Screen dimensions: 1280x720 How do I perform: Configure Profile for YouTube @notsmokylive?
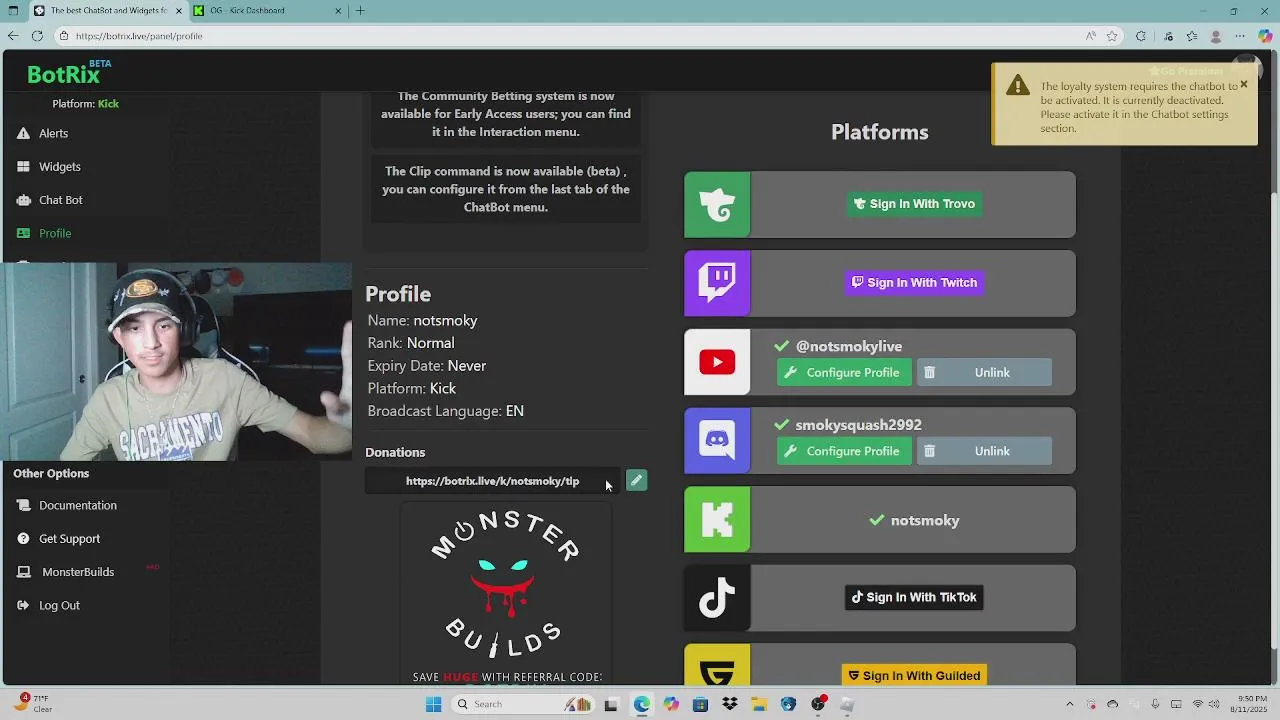point(843,372)
